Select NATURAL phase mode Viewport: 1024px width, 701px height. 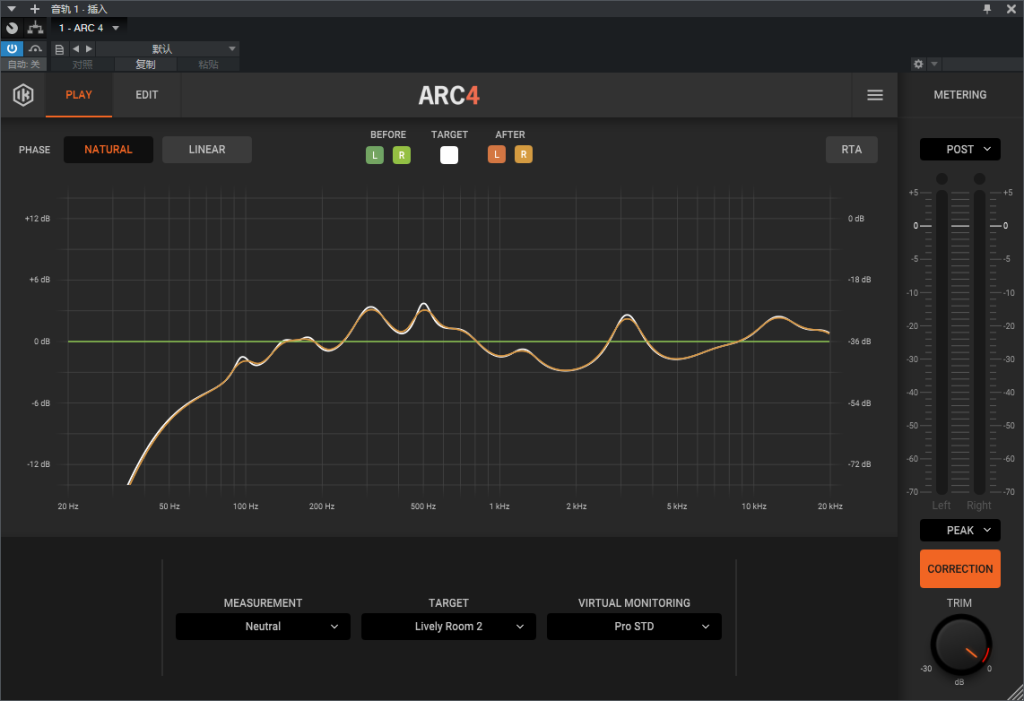108,150
